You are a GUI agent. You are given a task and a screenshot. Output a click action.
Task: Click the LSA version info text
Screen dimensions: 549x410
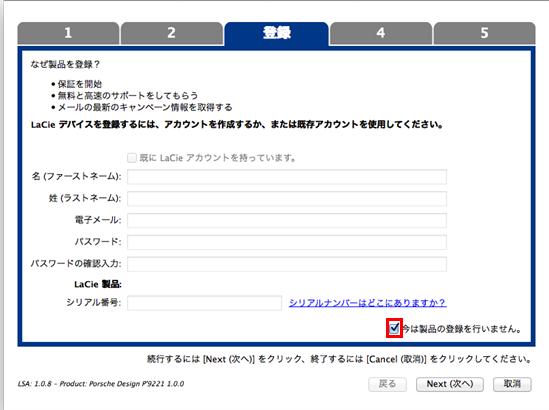101,384
